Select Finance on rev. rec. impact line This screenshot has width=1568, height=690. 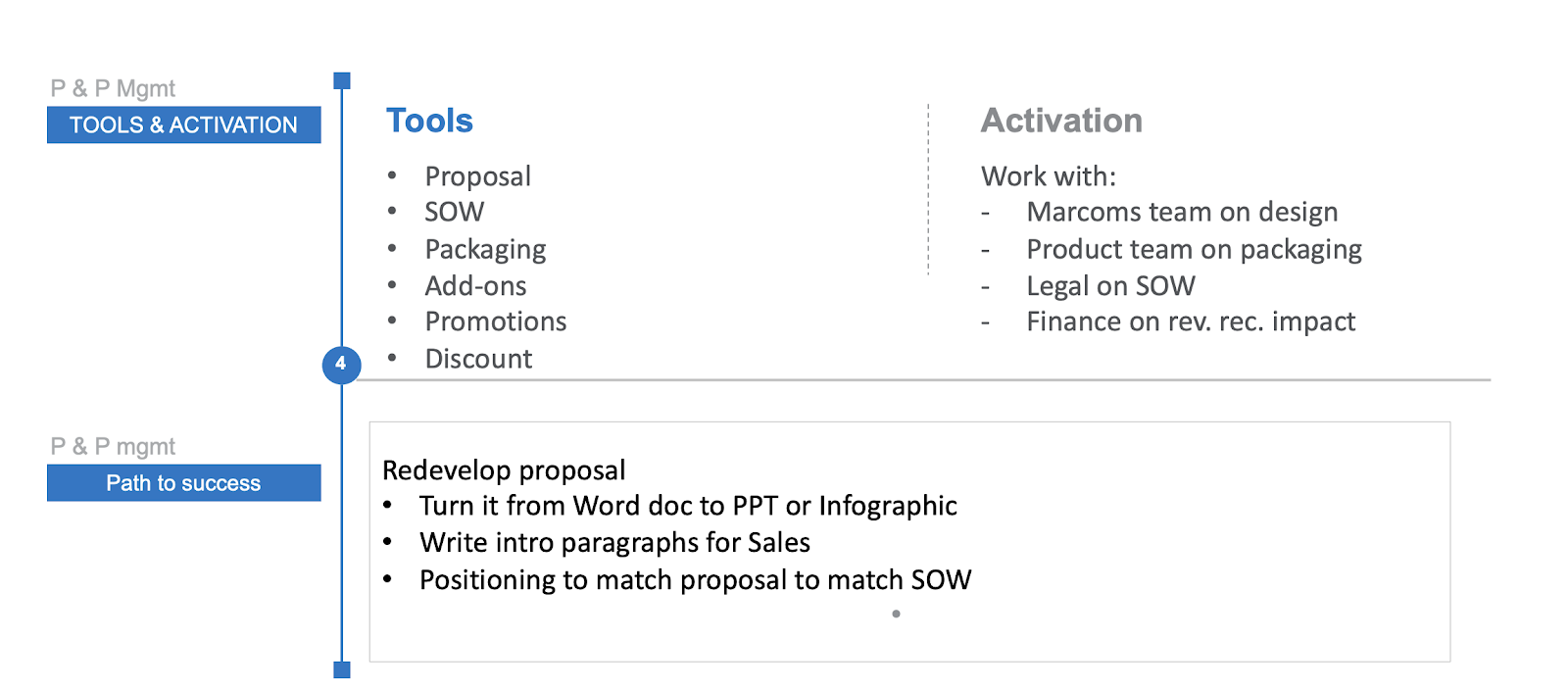(x=1191, y=322)
